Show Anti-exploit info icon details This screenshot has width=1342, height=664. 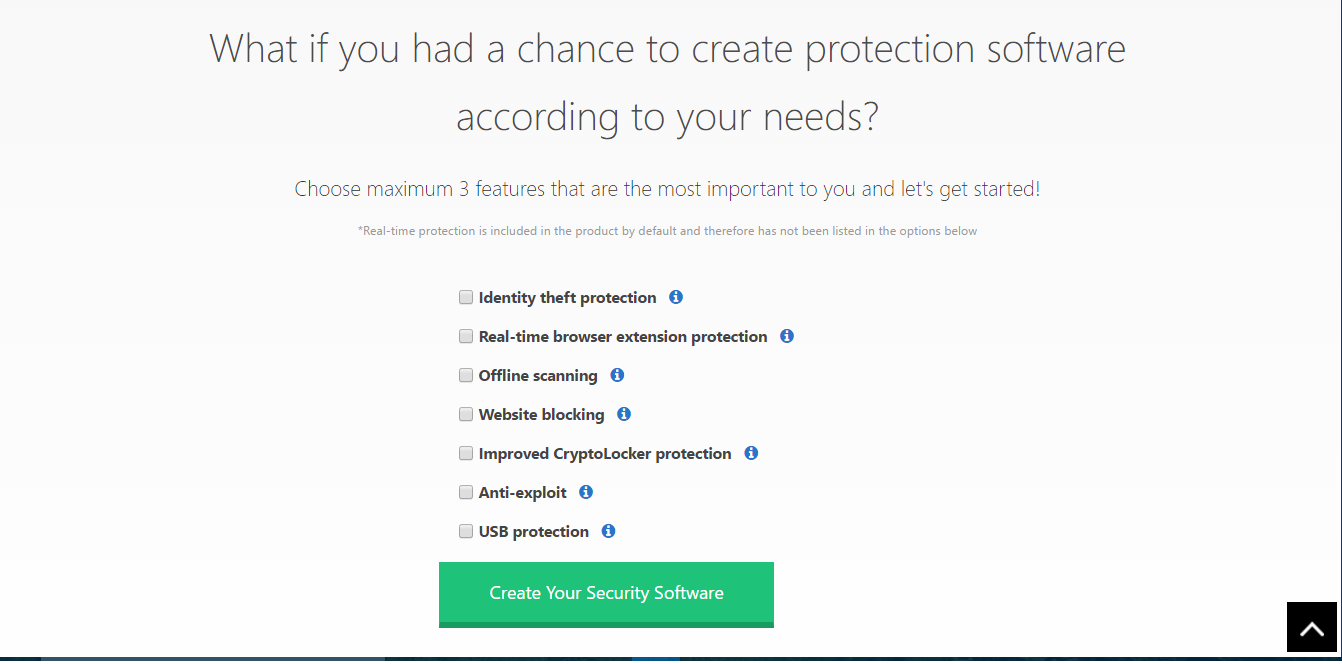coord(586,492)
